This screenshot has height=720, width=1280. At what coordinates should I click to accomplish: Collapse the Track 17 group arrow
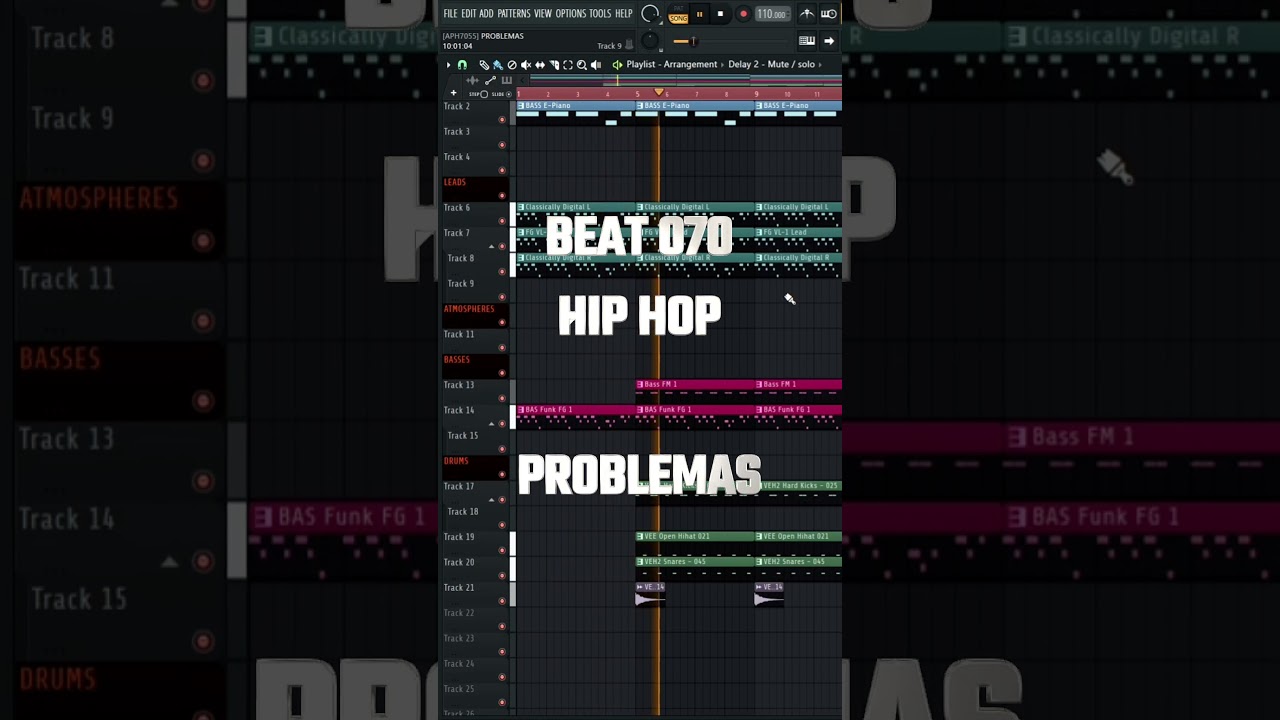(491, 499)
